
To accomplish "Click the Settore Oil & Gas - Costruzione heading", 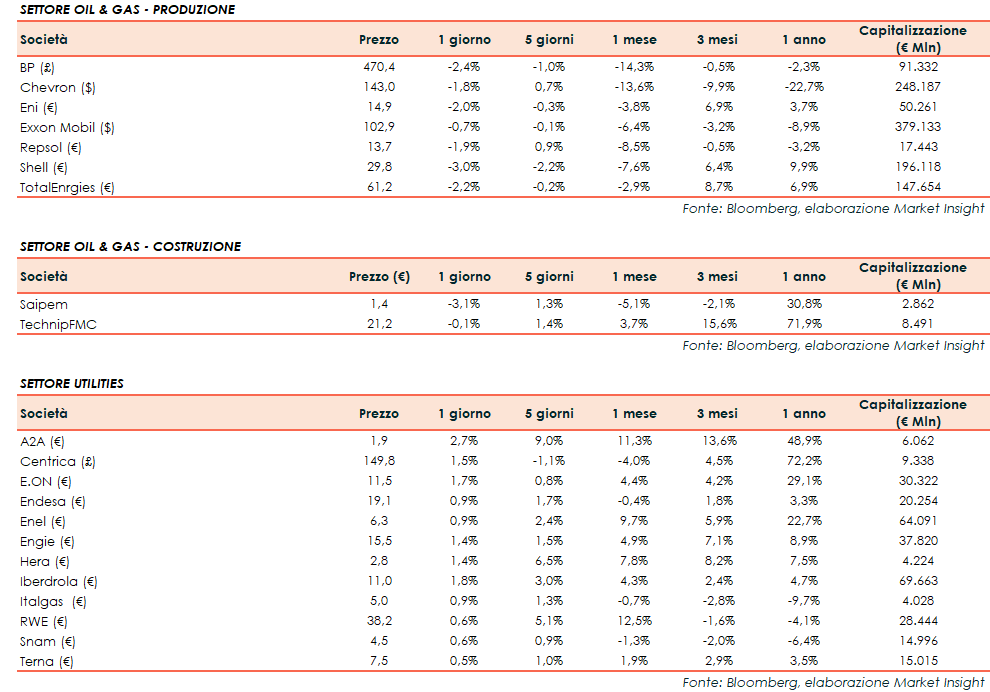I will [130, 246].
